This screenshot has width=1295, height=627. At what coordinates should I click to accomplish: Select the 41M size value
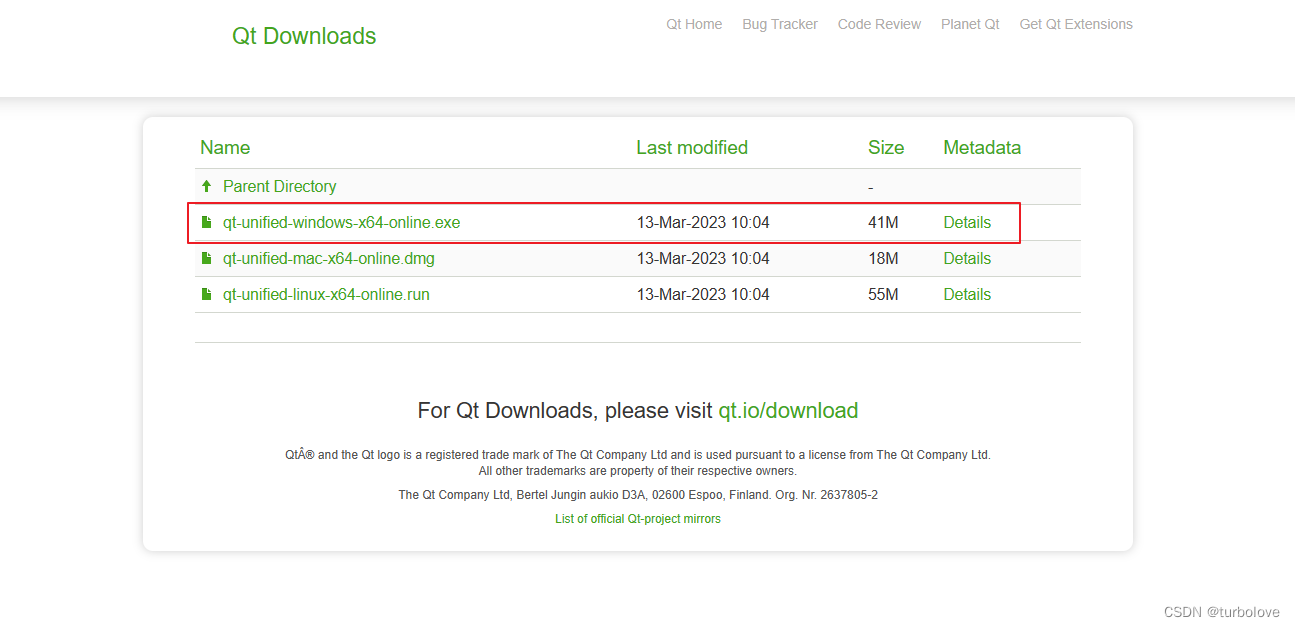[x=883, y=222]
